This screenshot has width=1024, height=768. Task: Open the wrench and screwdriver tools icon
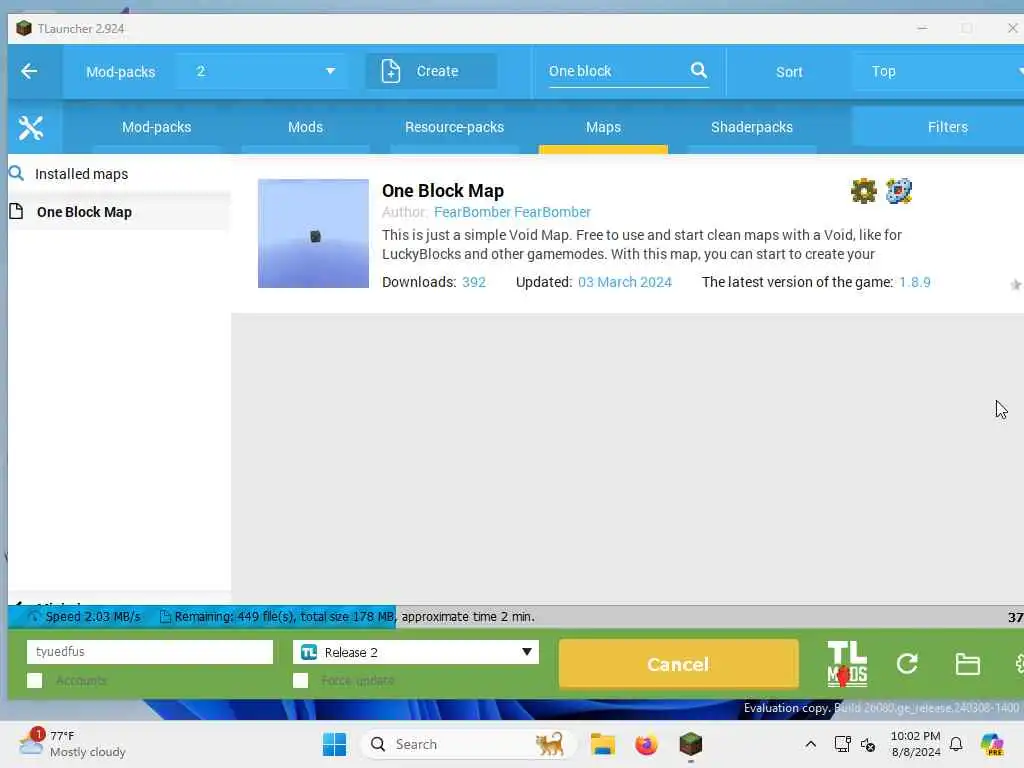tap(31, 127)
